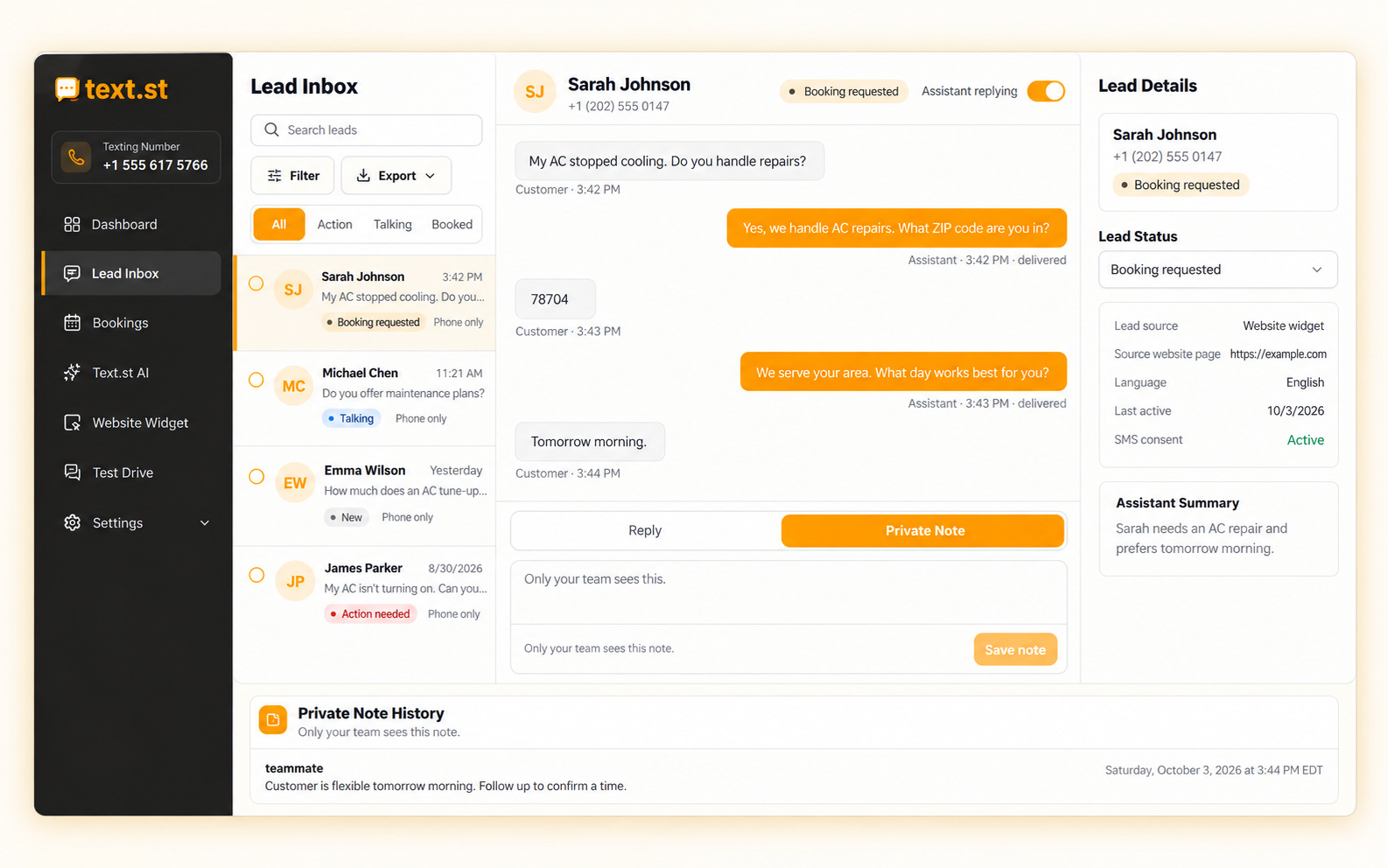The width and height of the screenshot is (1388, 868).
Task: Click the Action needed tag on James Parker
Action: [x=371, y=614]
